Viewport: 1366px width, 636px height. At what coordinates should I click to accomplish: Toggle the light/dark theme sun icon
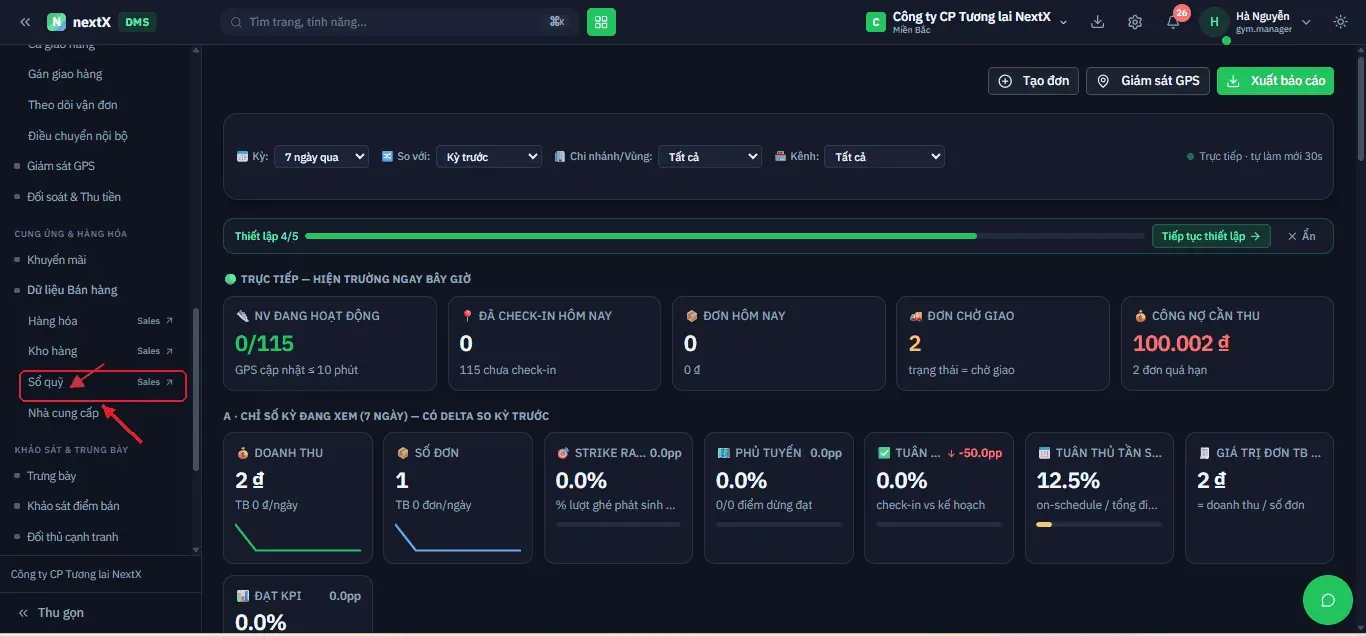coord(1341,22)
